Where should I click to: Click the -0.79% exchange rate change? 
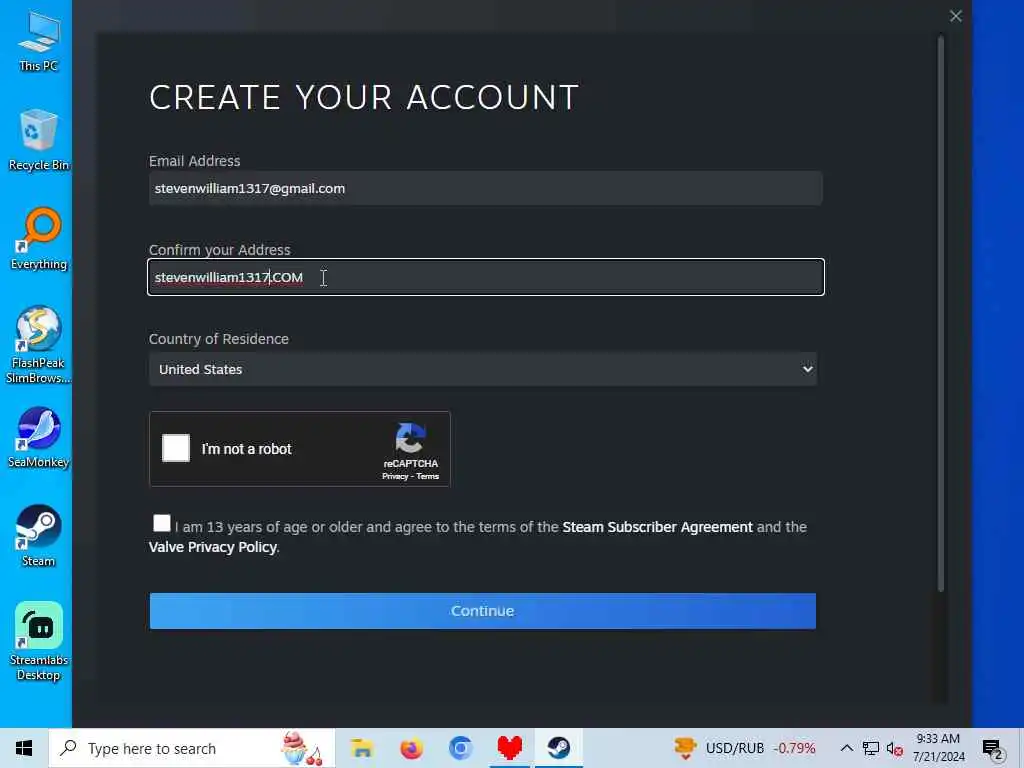click(795, 748)
